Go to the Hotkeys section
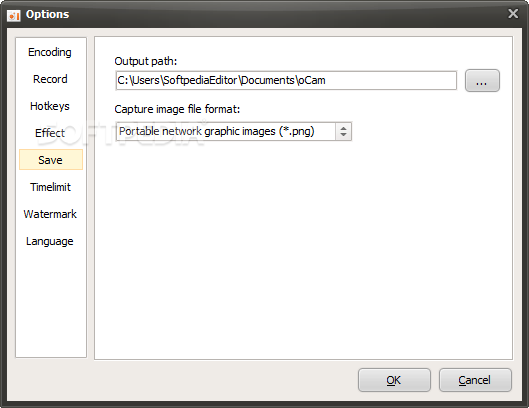The height and width of the screenshot is (408, 529). pyautogui.click(x=50, y=106)
